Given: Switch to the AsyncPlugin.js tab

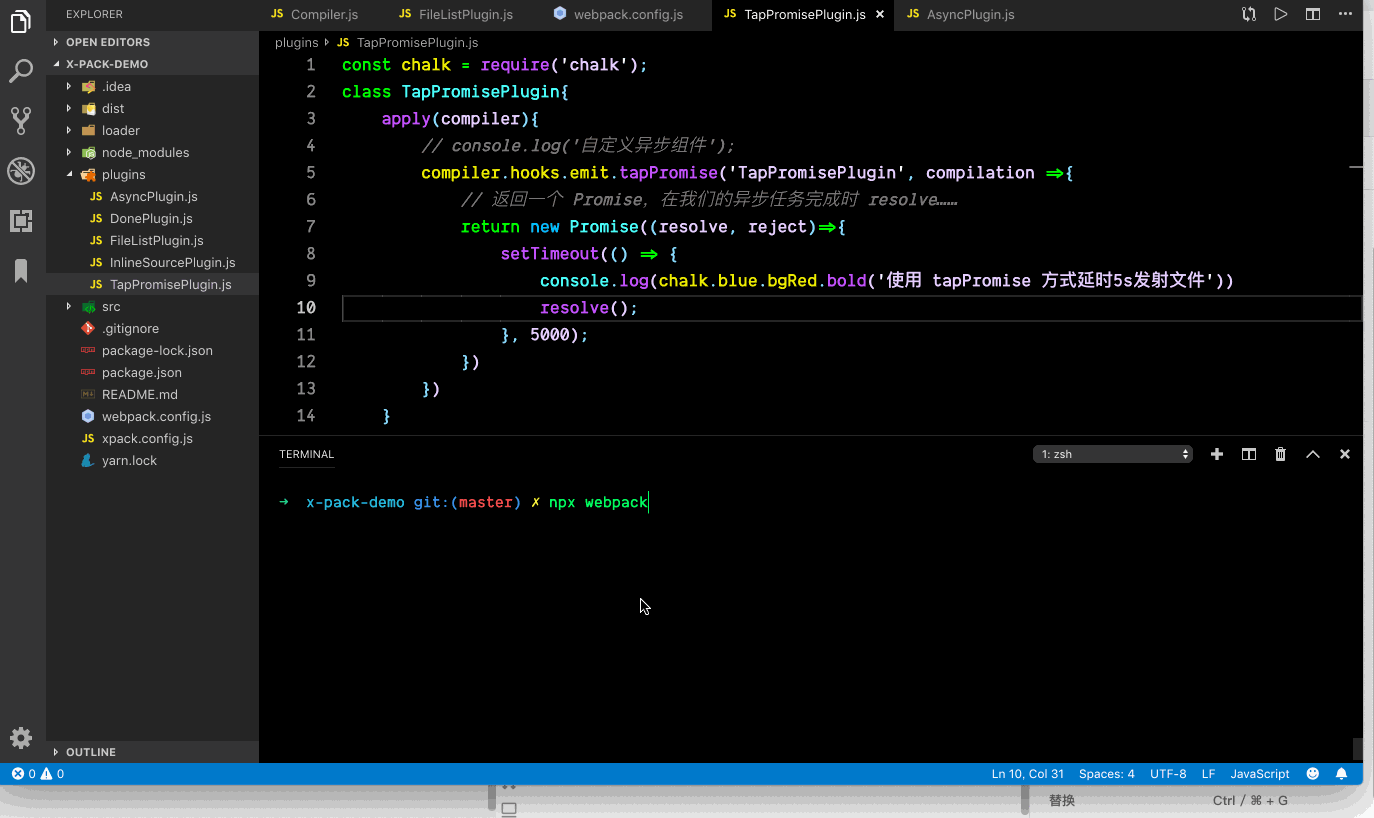Looking at the screenshot, I should (970, 15).
